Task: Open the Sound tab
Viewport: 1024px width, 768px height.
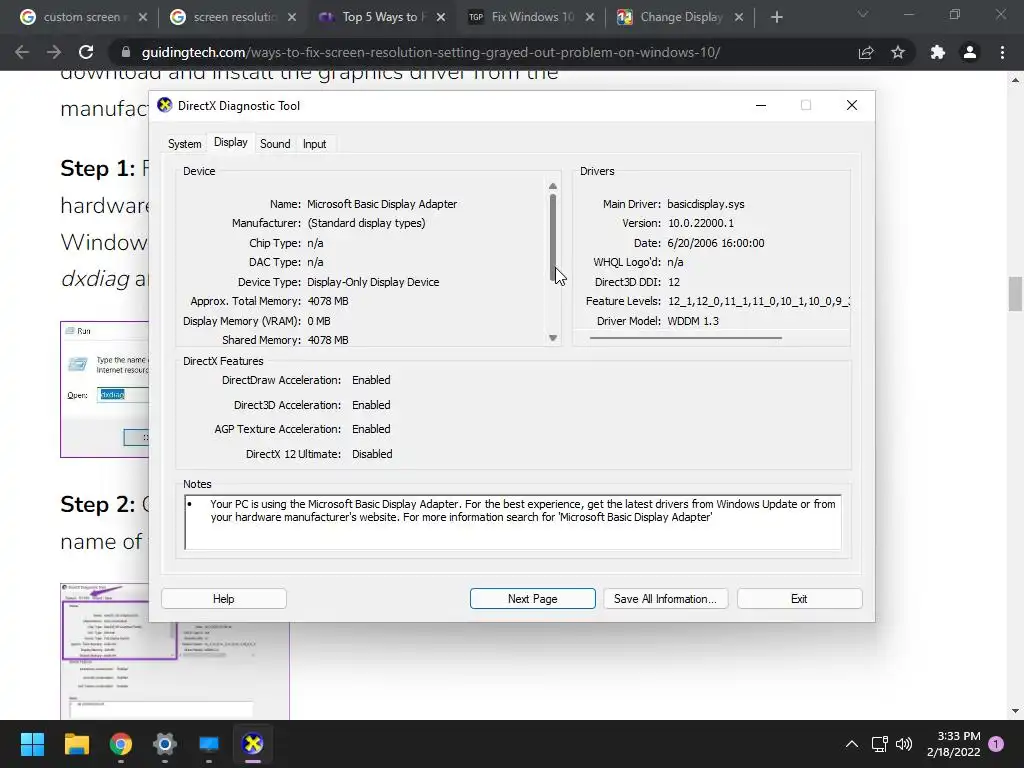Action: (x=275, y=144)
